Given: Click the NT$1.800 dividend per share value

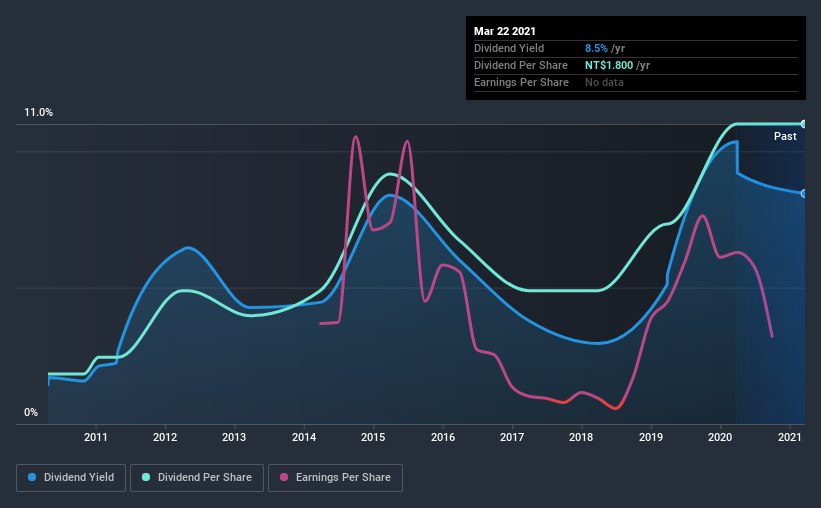Looking at the screenshot, I should [x=609, y=65].
